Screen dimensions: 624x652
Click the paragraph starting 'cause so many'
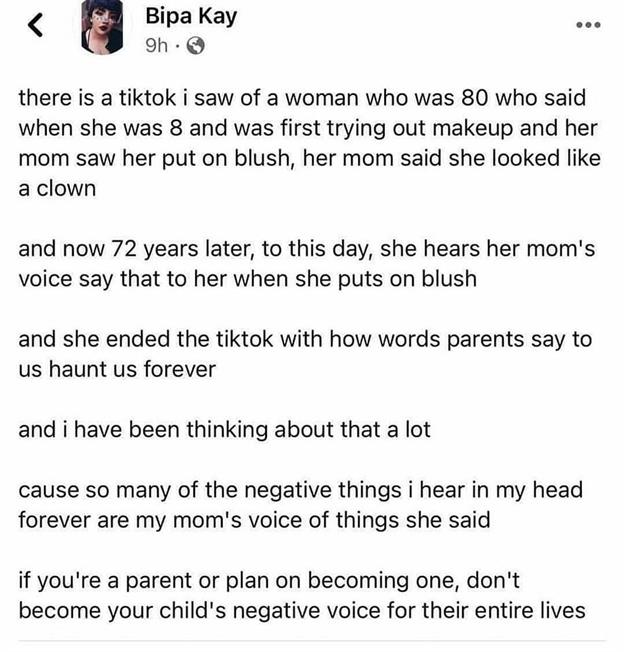pyautogui.click(x=301, y=505)
